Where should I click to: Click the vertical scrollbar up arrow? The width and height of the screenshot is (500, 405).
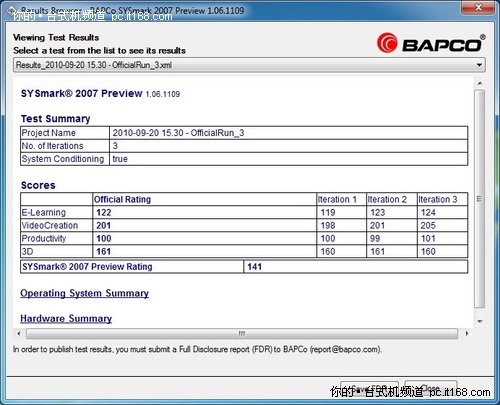tap(480, 83)
